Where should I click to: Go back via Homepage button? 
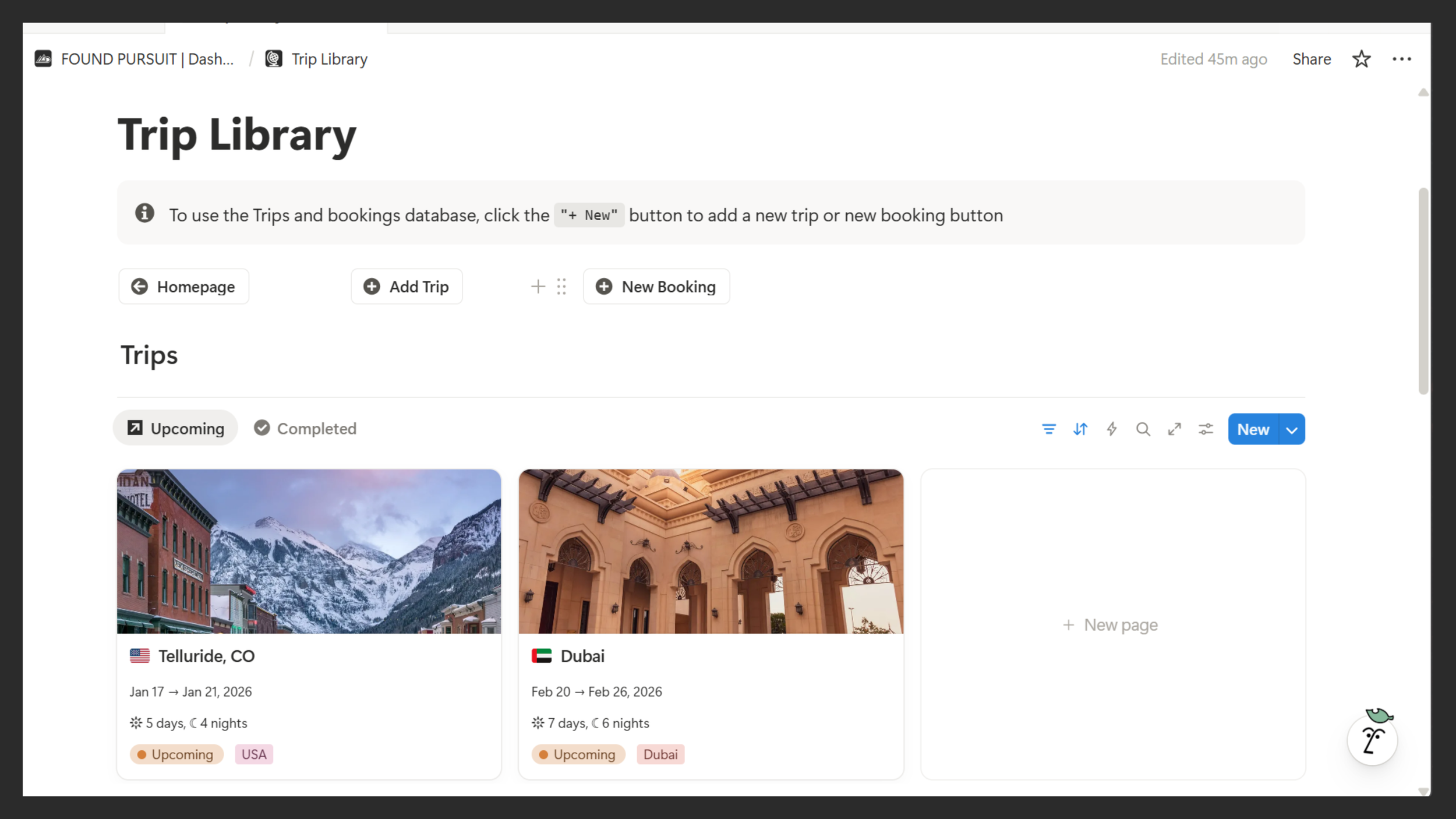(183, 287)
